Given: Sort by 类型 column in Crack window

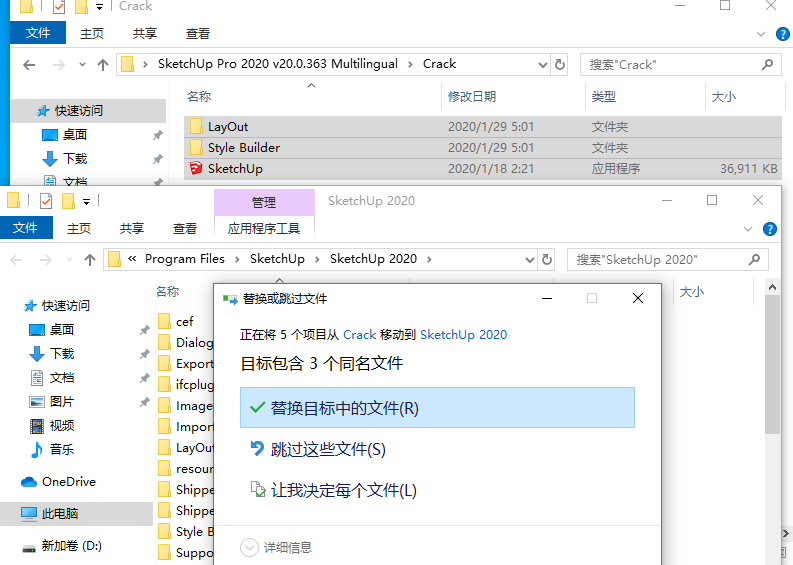Looking at the screenshot, I should tap(604, 97).
